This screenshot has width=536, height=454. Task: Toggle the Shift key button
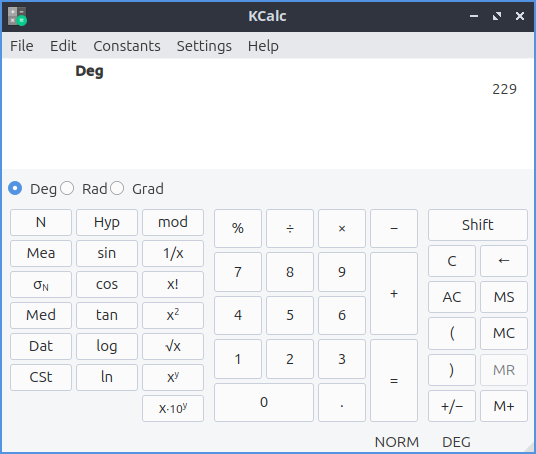click(x=478, y=225)
